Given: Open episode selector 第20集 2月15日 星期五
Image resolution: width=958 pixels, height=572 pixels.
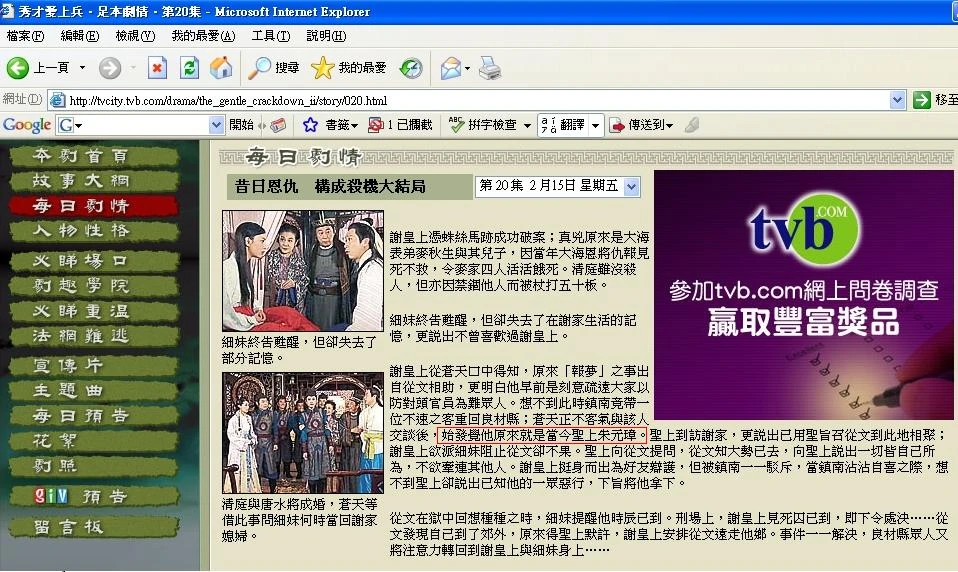Looking at the screenshot, I should pos(557,186).
